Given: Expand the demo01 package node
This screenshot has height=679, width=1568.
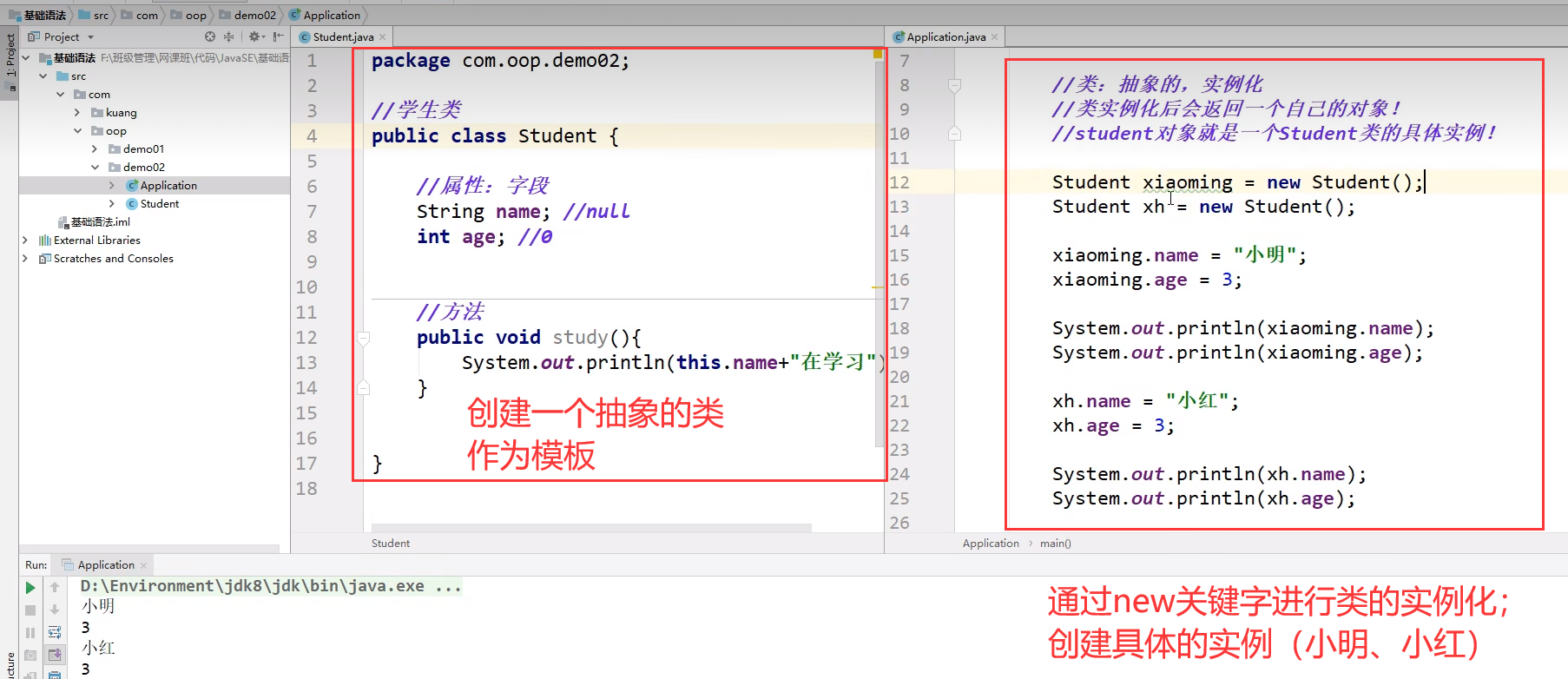Looking at the screenshot, I should click(95, 149).
